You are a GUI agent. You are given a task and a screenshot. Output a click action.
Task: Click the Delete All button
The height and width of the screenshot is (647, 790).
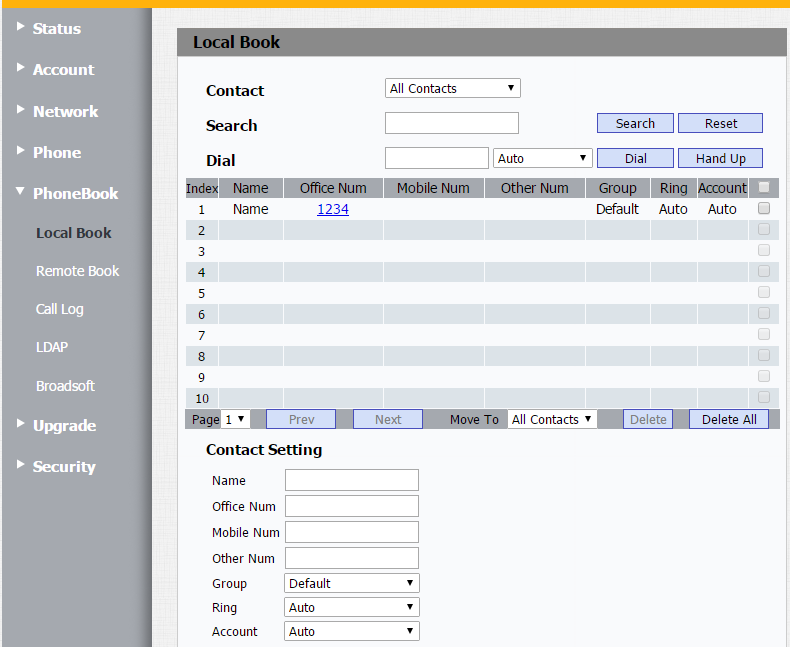729,419
